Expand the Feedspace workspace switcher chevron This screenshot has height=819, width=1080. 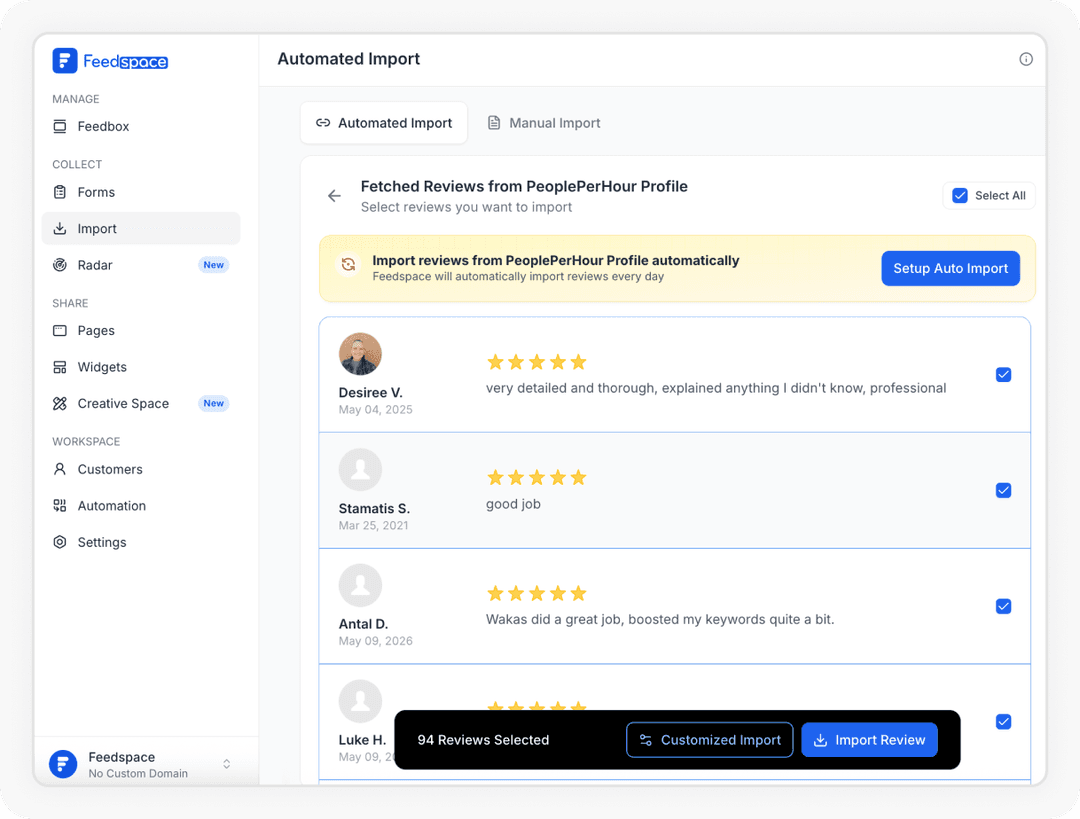[x=227, y=764]
